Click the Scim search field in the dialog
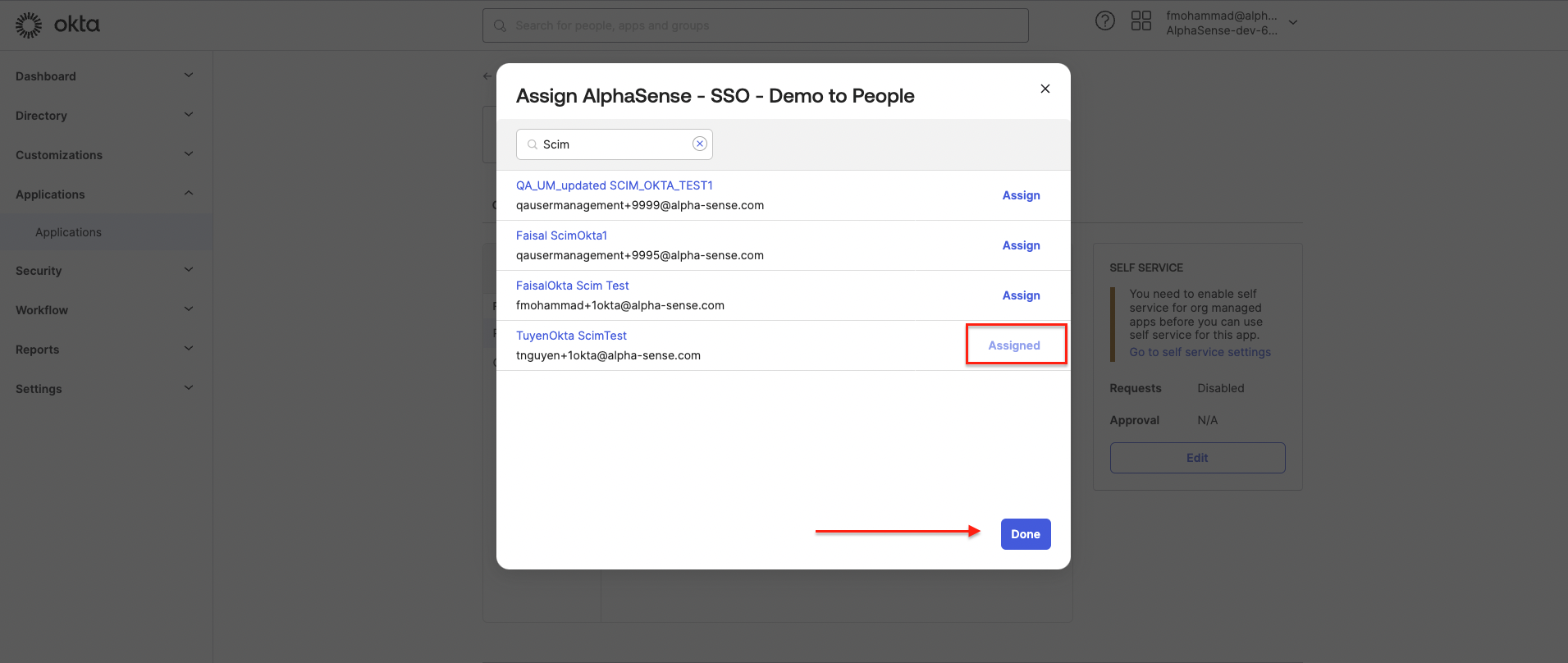The width and height of the screenshot is (1568, 663). pyautogui.click(x=615, y=144)
